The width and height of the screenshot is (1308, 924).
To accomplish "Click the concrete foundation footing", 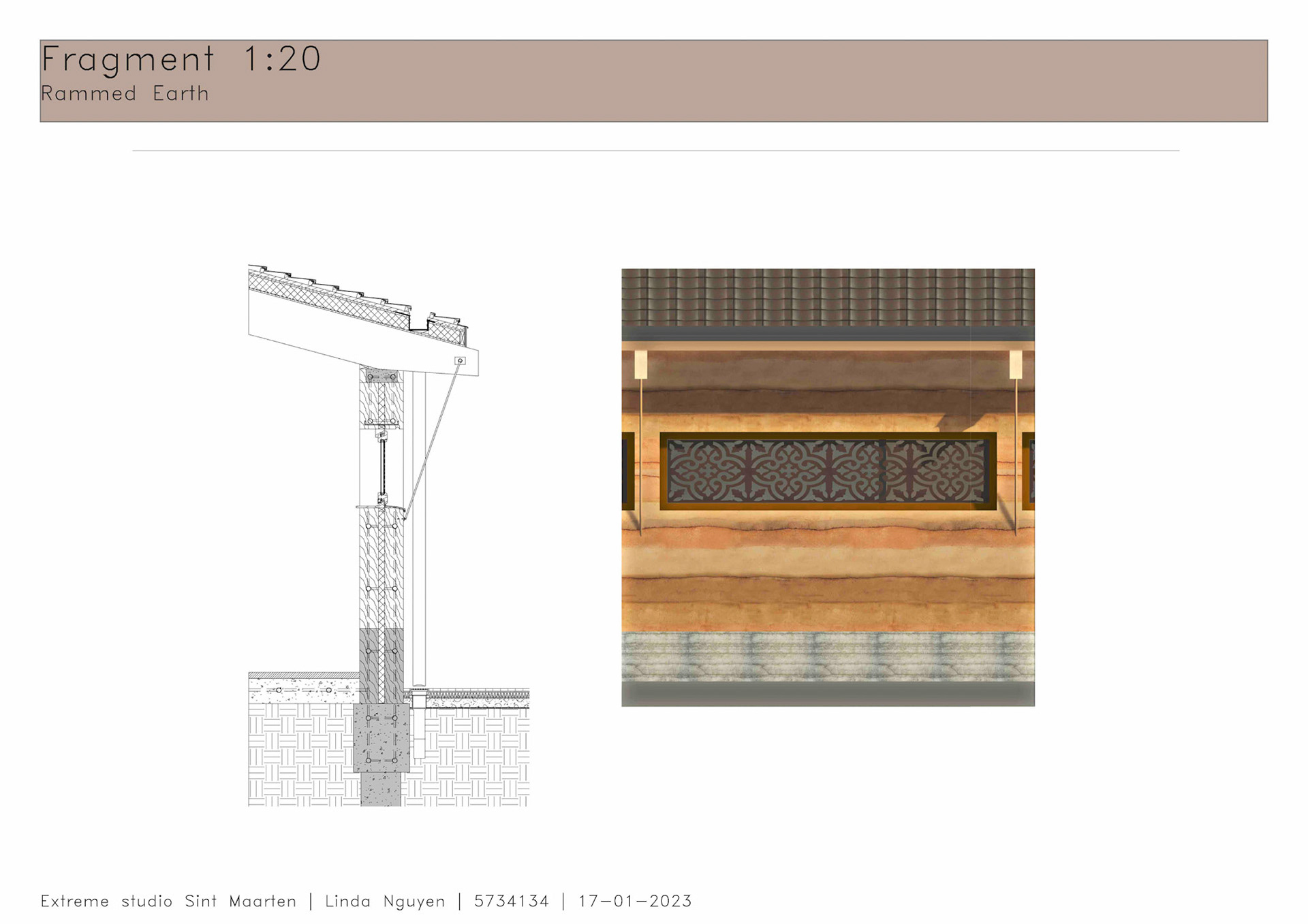I will (x=381, y=739).
